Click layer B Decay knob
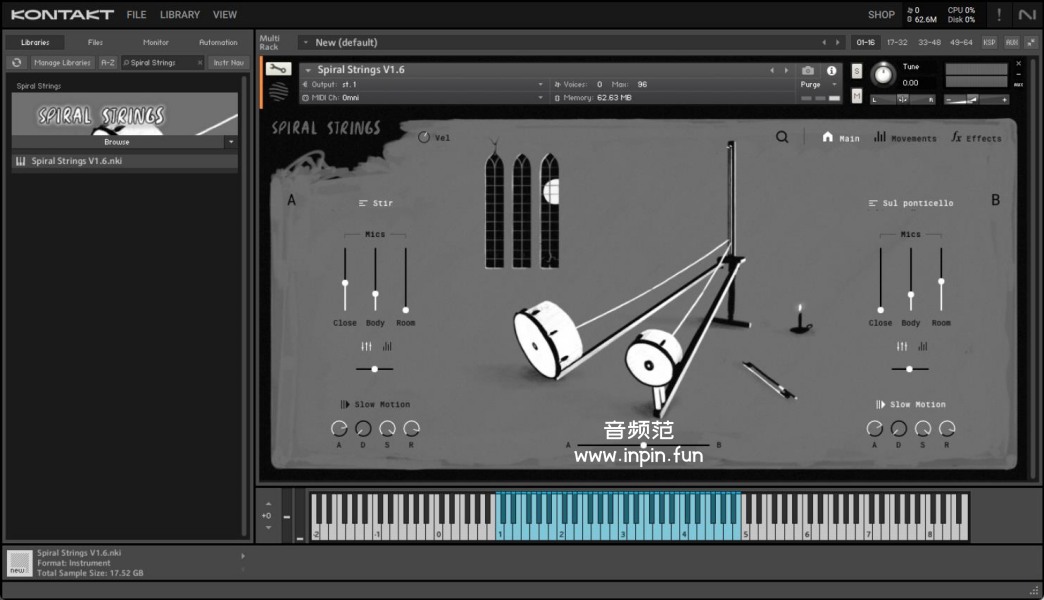 (898, 428)
